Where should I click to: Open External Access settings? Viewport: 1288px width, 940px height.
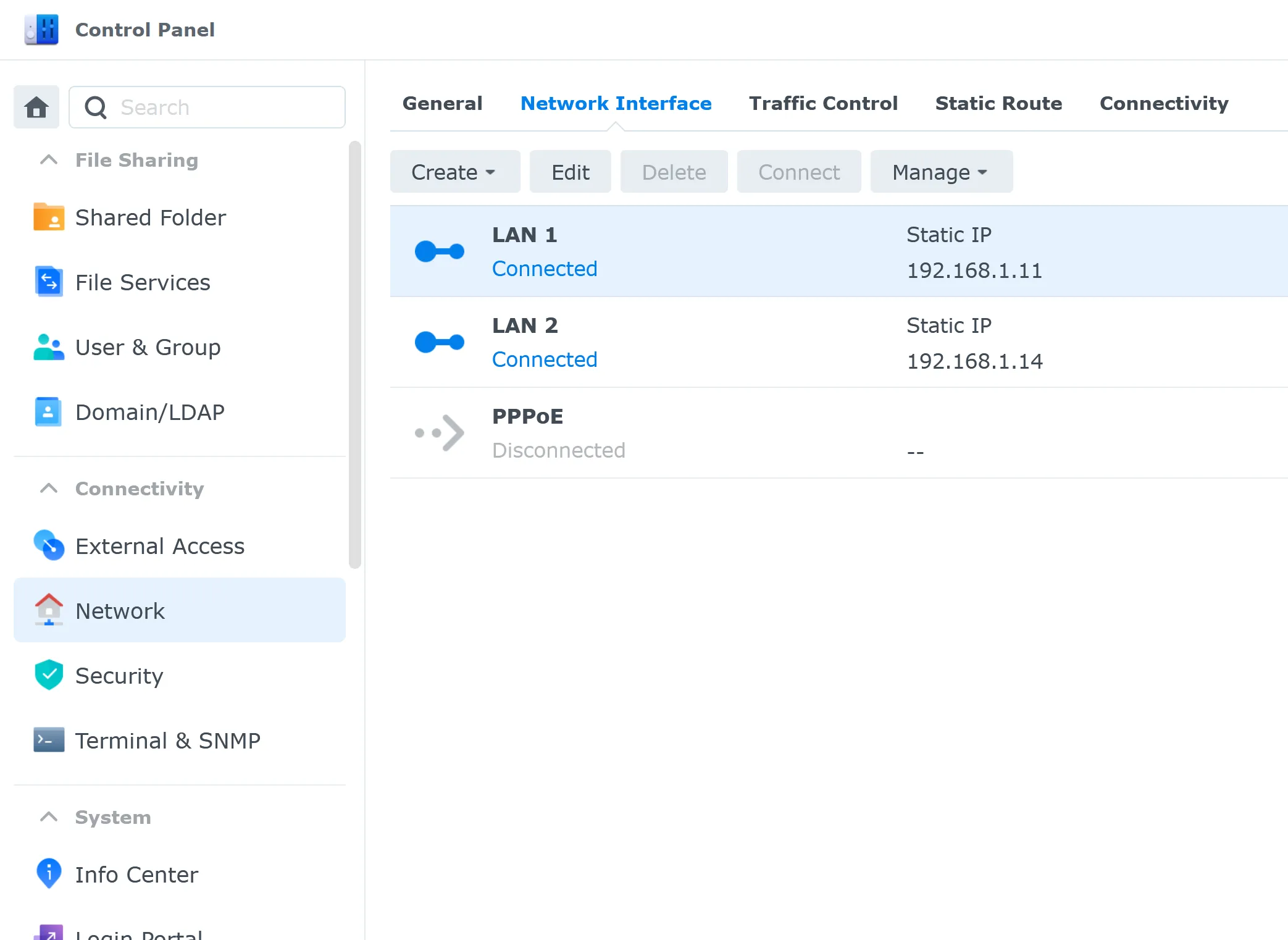[159, 546]
